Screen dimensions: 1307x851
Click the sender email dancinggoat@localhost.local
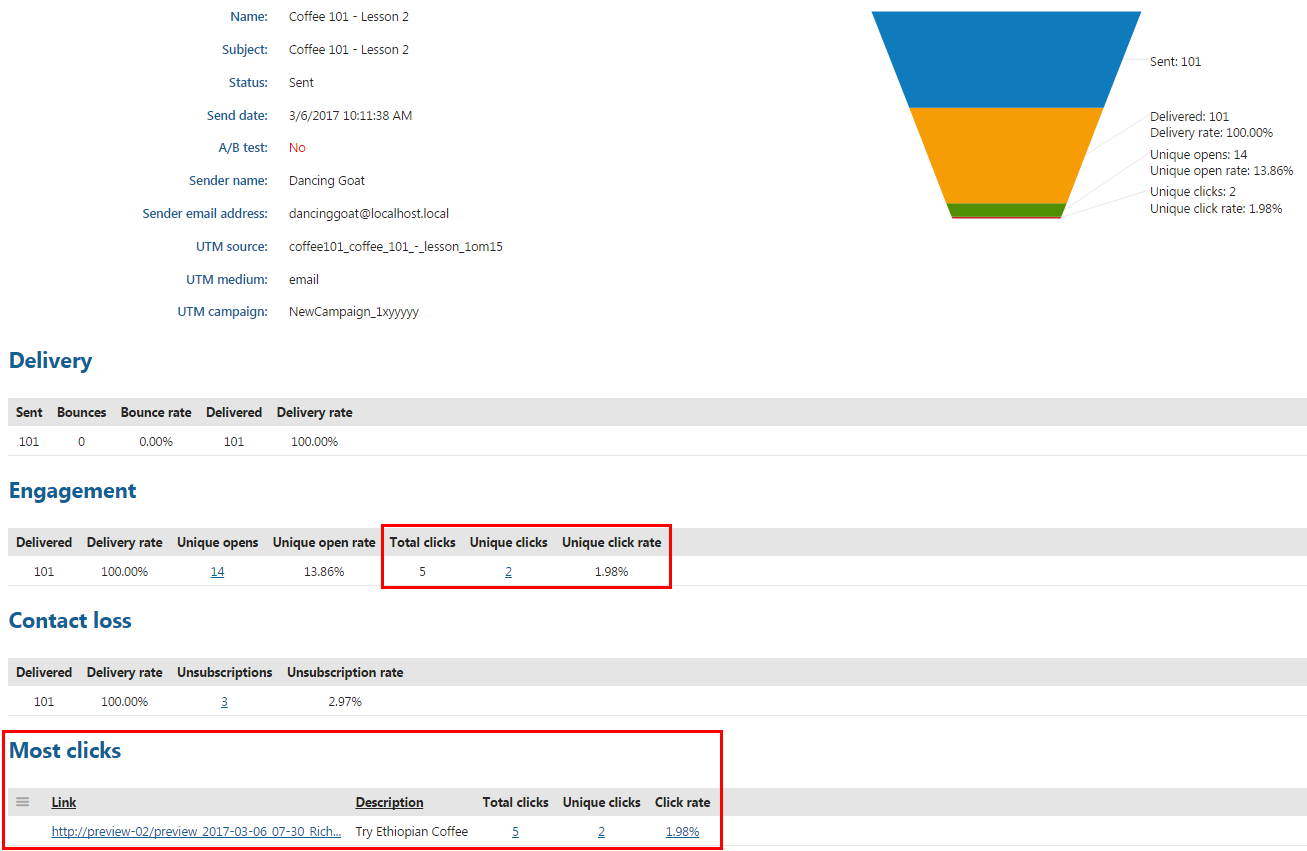(x=368, y=213)
